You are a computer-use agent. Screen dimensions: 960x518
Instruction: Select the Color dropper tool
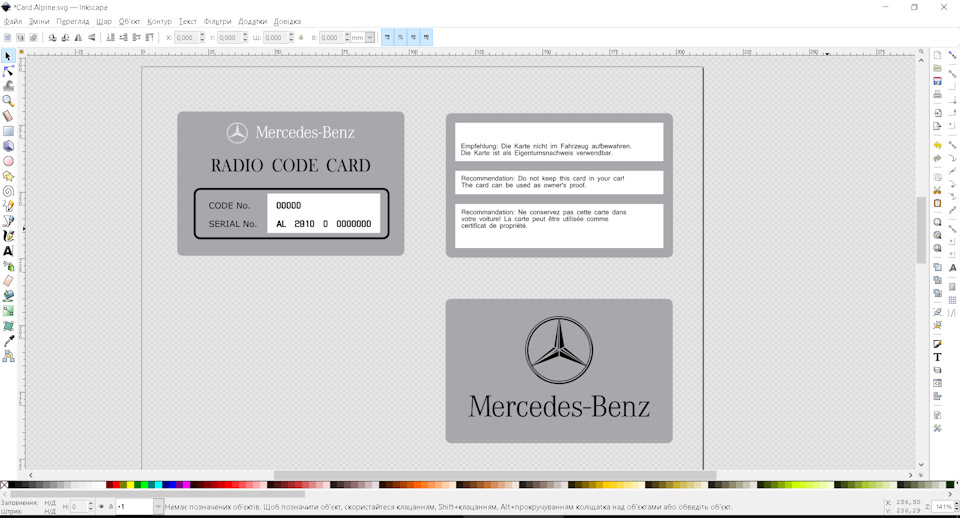point(8,341)
